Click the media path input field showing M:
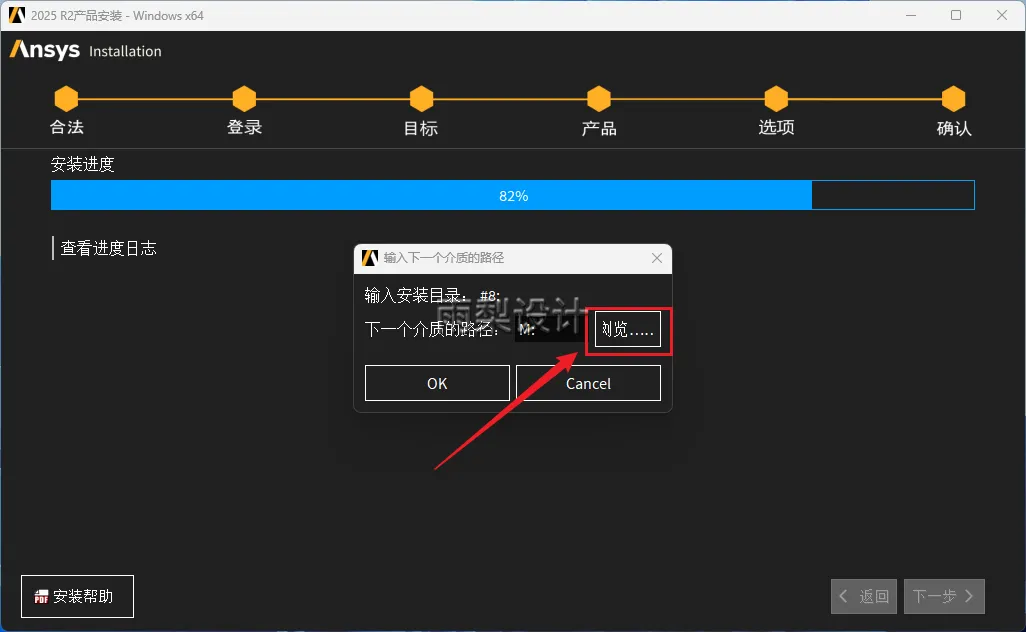The height and width of the screenshot is (632, 1026). tap(548, 329)
